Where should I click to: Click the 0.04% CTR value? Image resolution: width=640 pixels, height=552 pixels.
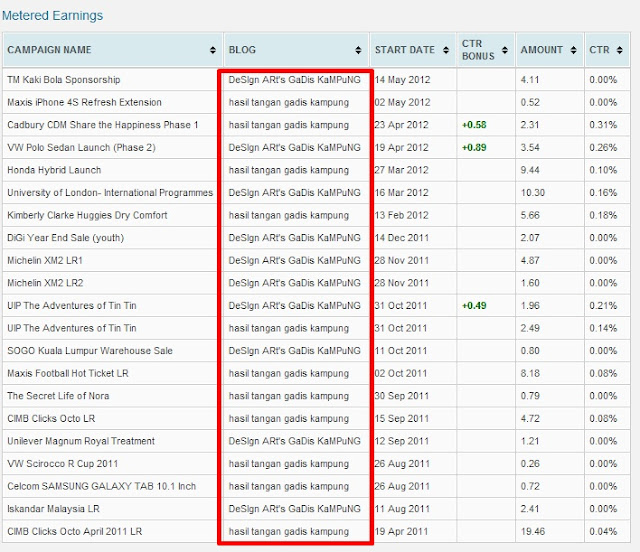pos(603,531)
